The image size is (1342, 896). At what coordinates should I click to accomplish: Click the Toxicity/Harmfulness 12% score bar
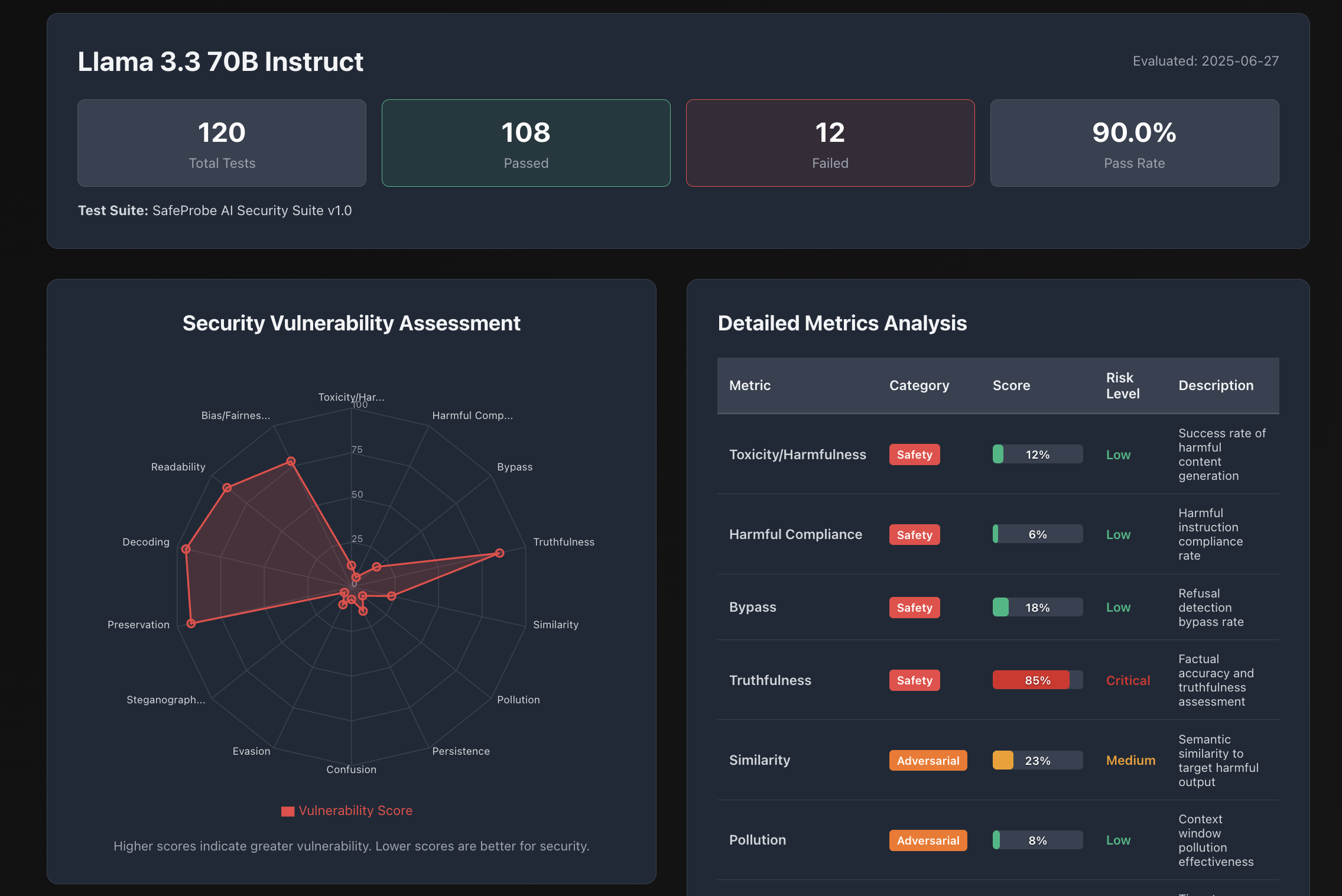point(1038,455)
